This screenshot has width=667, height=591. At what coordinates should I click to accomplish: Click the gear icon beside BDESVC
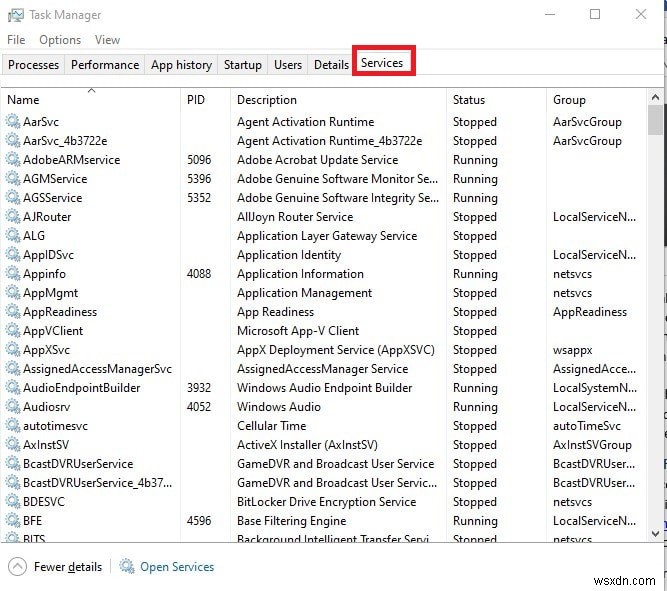[13, 502]
